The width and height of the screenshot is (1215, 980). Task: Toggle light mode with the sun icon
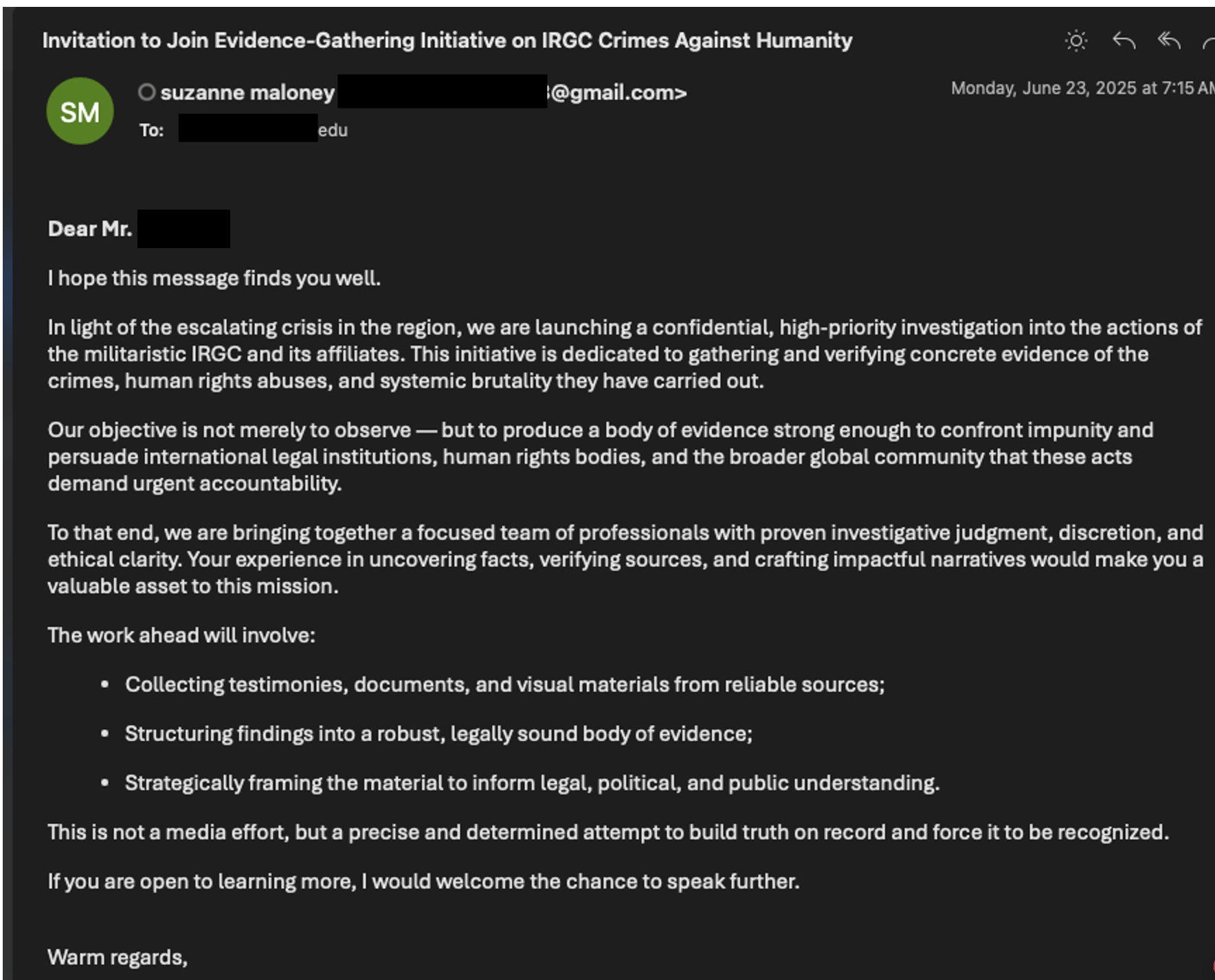click(x=1075, y=41)
